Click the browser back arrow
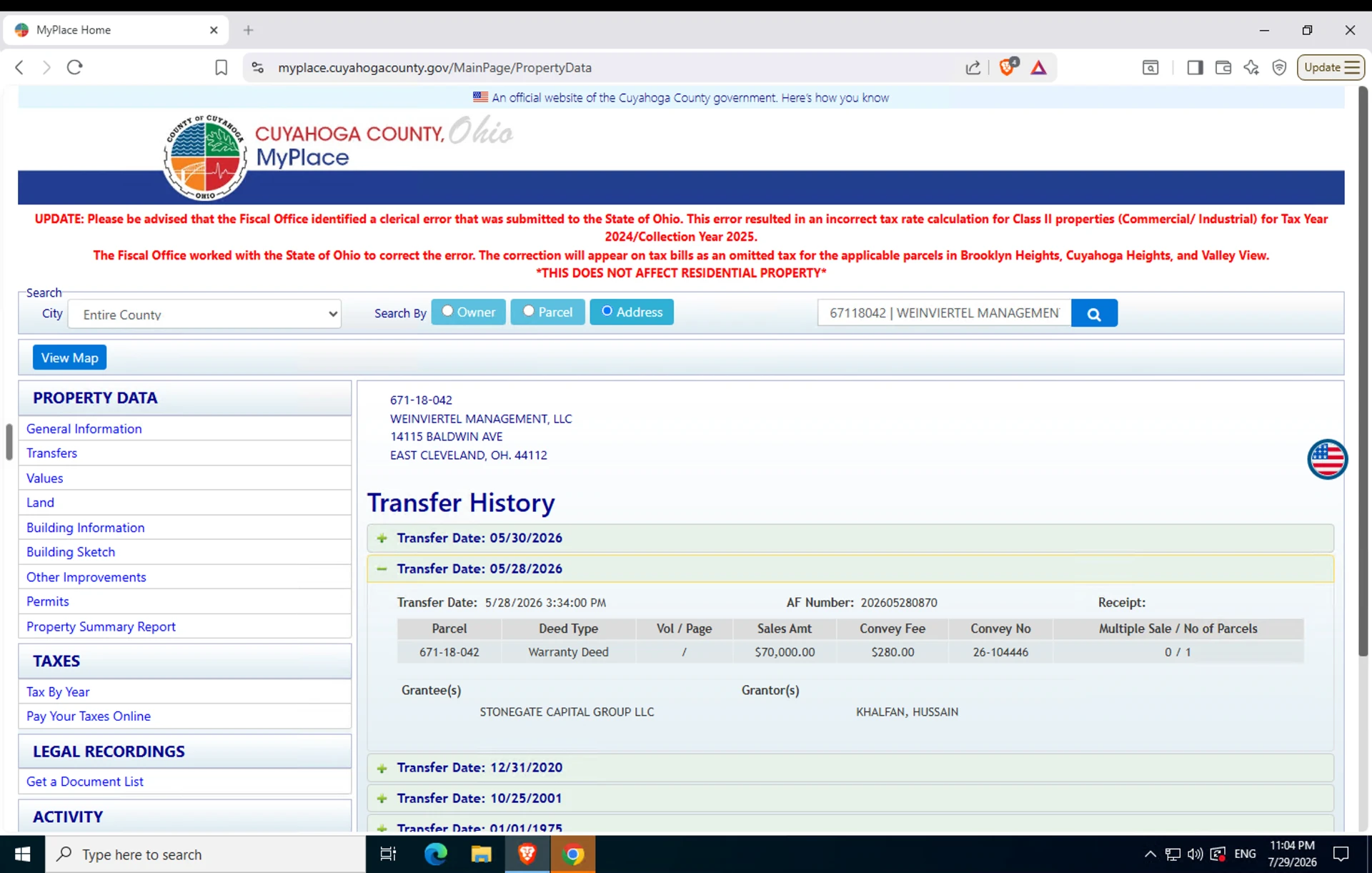This screenshot has height=873, width=1372. pos(19,67)
